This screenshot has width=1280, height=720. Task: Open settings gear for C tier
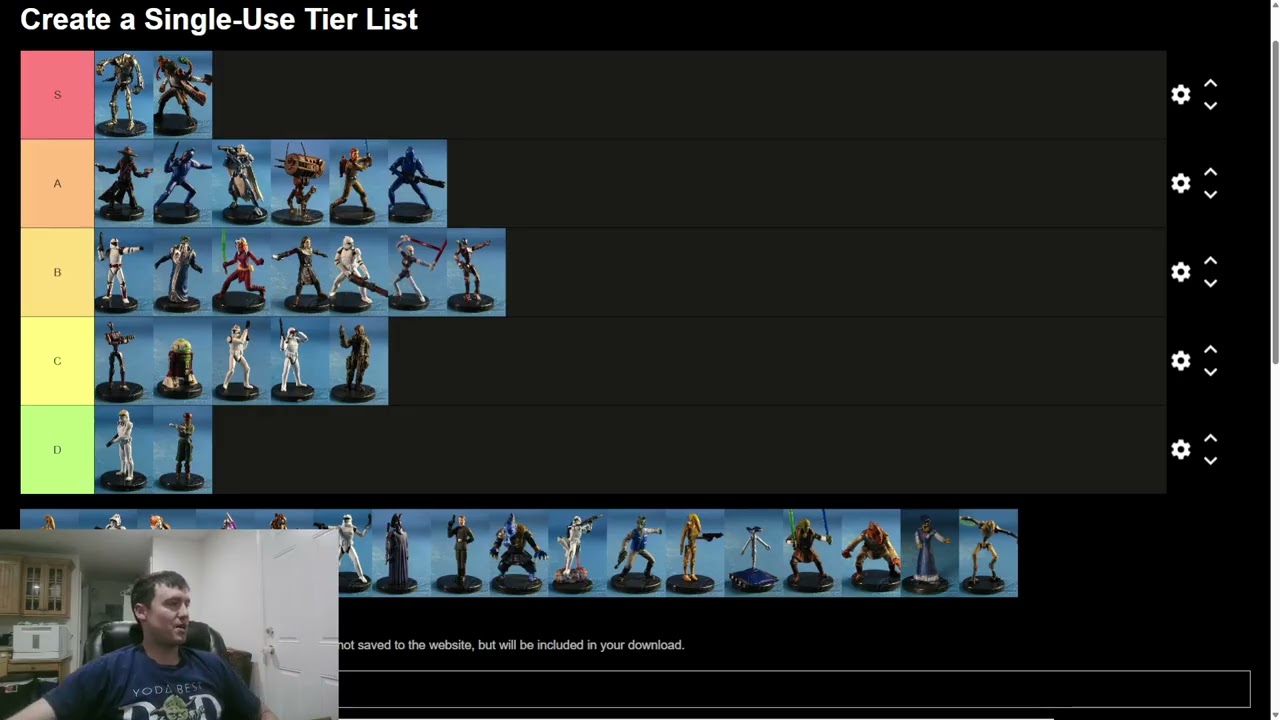(1181, 361)
